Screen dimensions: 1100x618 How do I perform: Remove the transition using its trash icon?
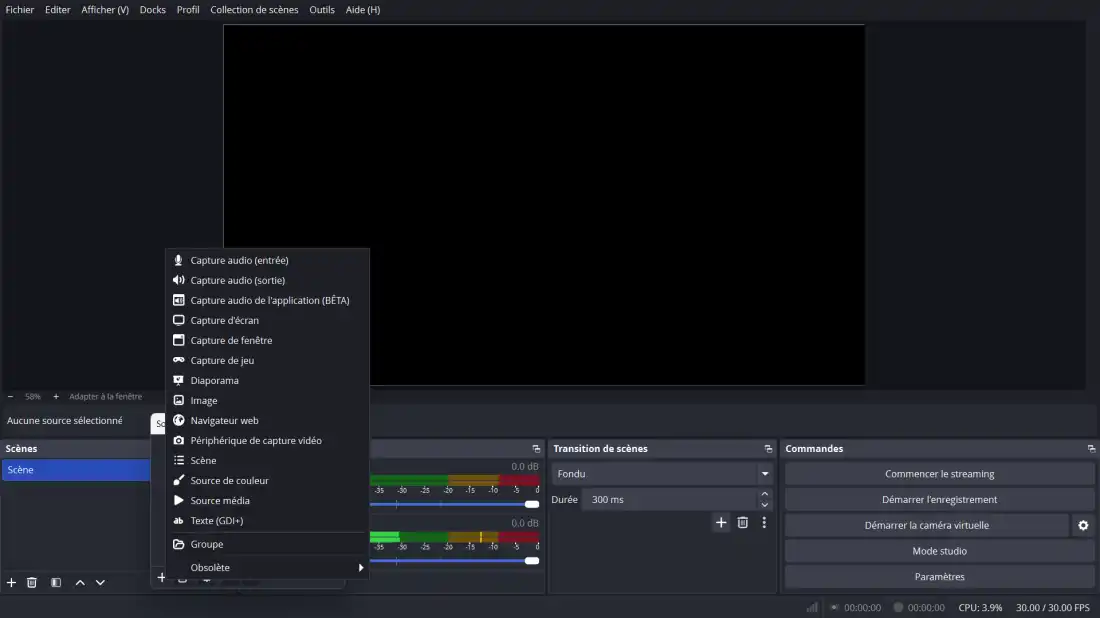click(x=743, y=522)
